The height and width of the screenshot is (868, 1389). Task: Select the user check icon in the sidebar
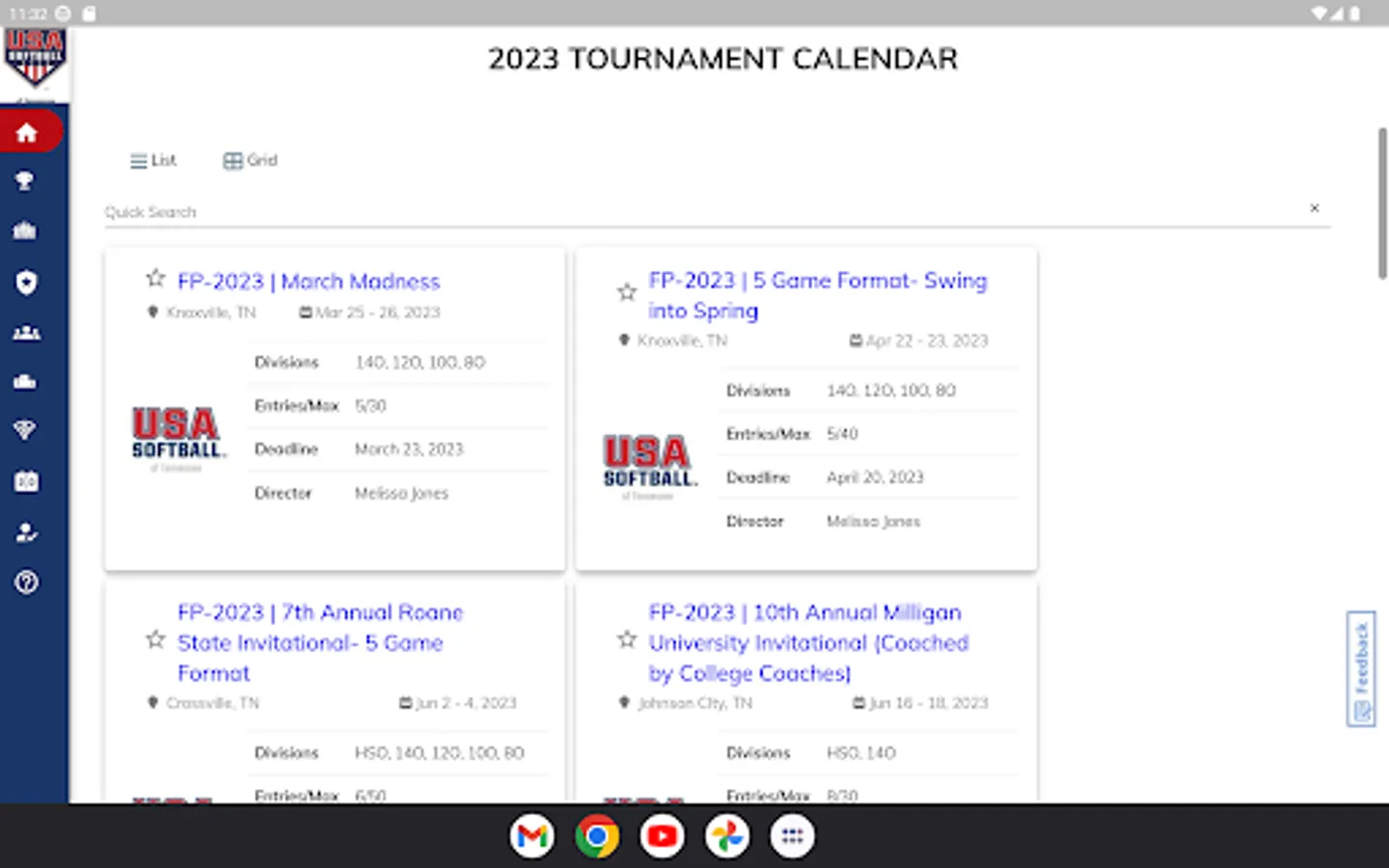coord(26,532)
